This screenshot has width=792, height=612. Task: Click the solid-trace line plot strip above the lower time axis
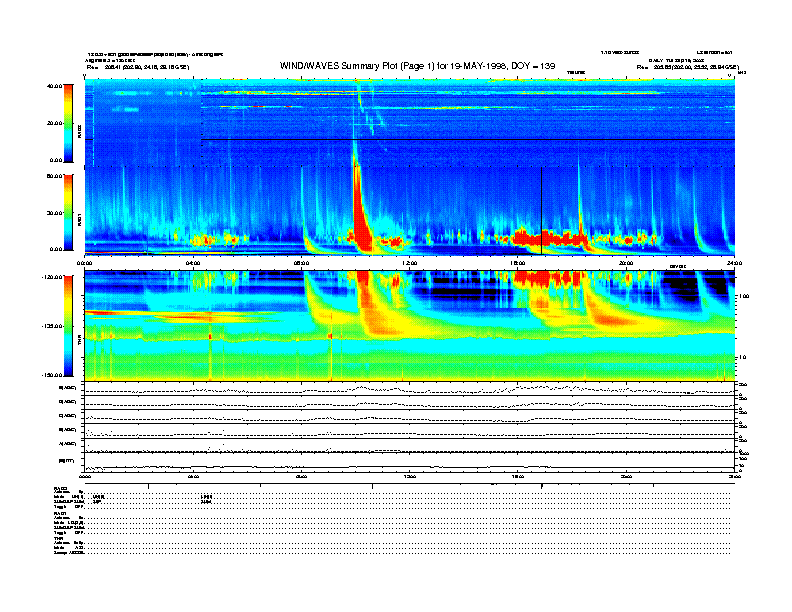pyautogui.click(x=409, y=462)
